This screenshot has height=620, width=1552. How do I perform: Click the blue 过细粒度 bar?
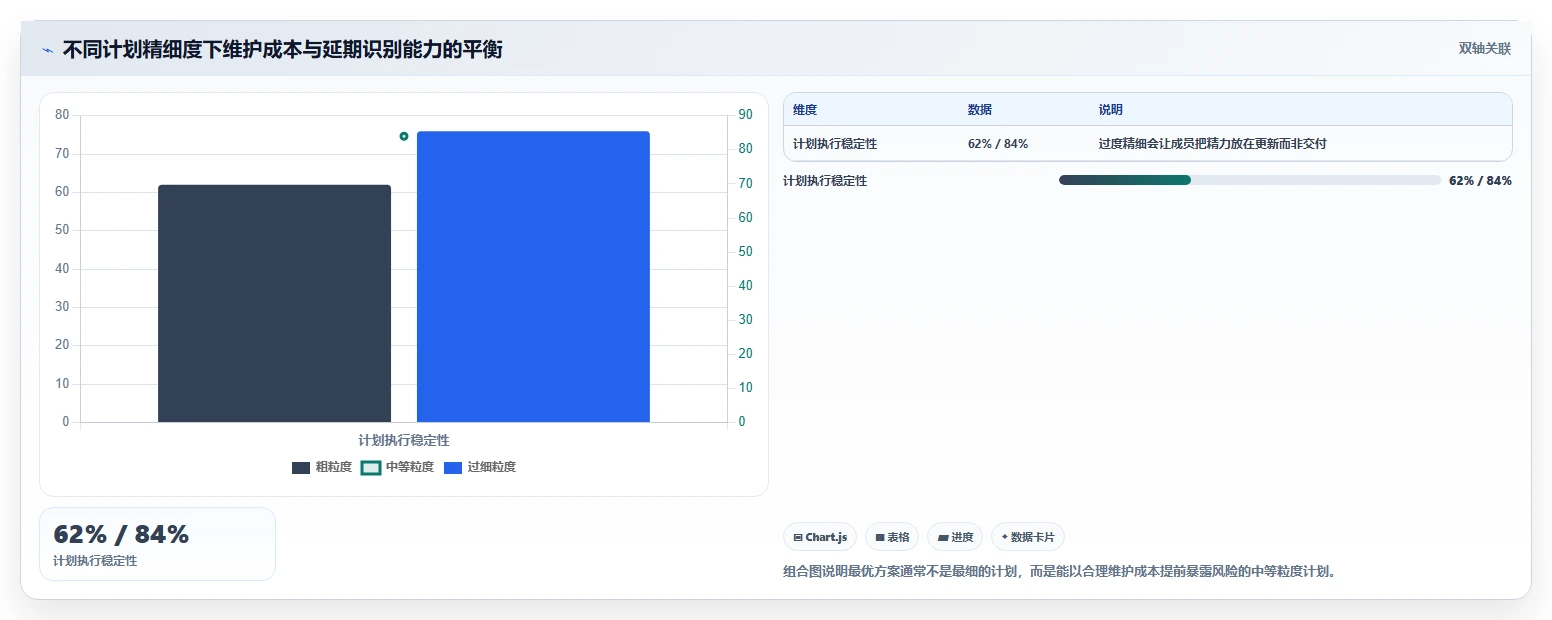[533, 276]
